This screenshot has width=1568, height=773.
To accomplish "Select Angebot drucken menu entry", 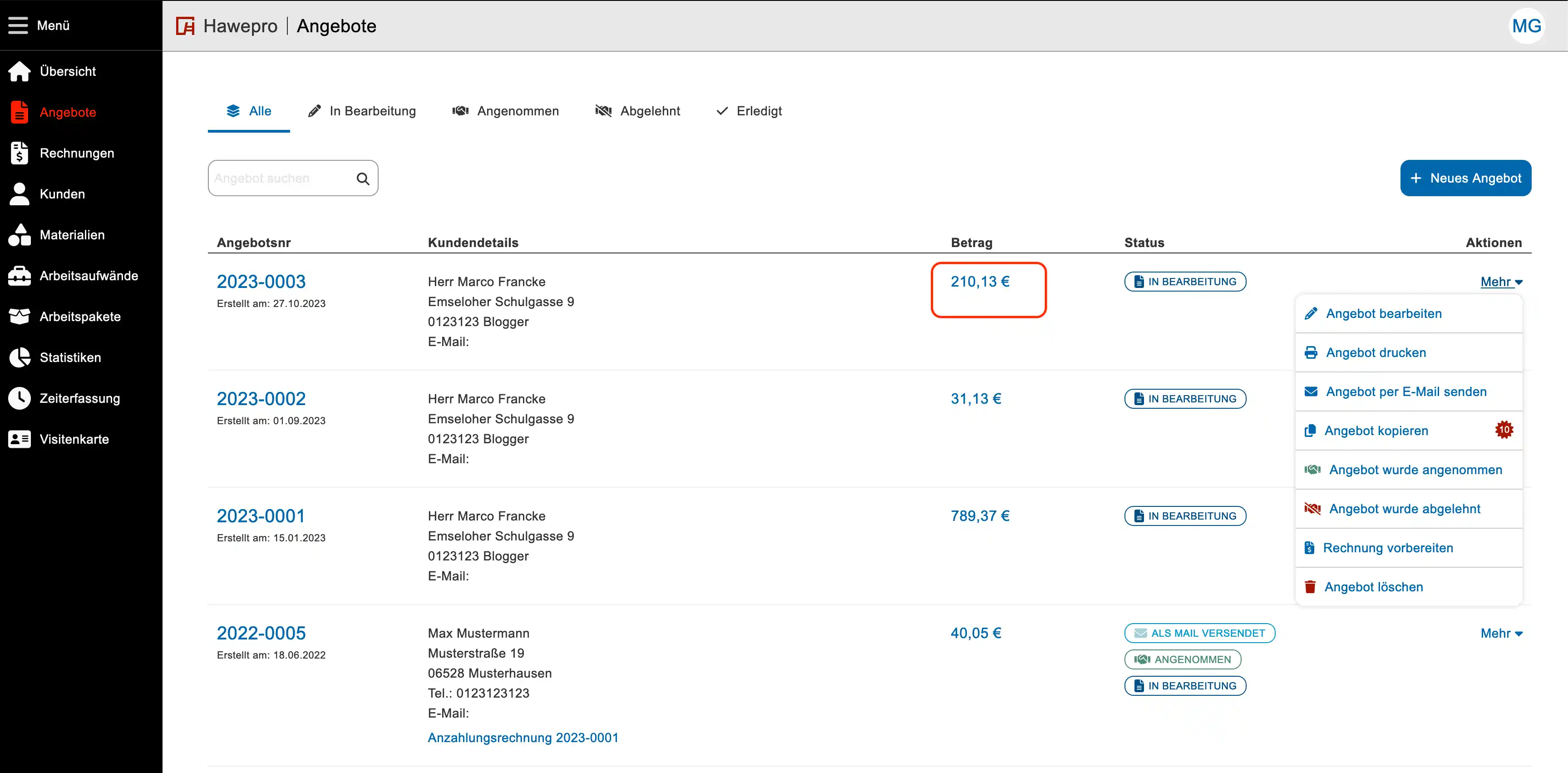I will pos(1409,353).
